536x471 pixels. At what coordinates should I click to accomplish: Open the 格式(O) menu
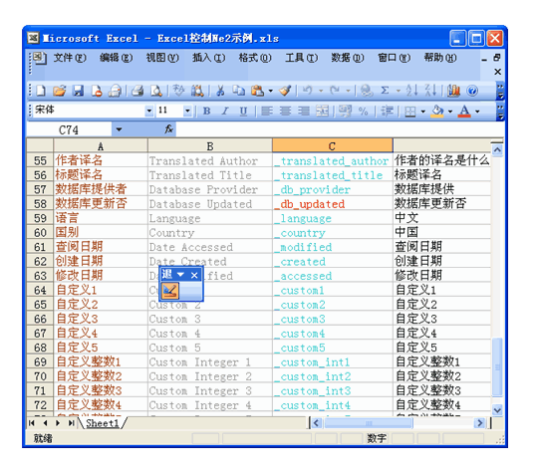[x=255, y=58]
